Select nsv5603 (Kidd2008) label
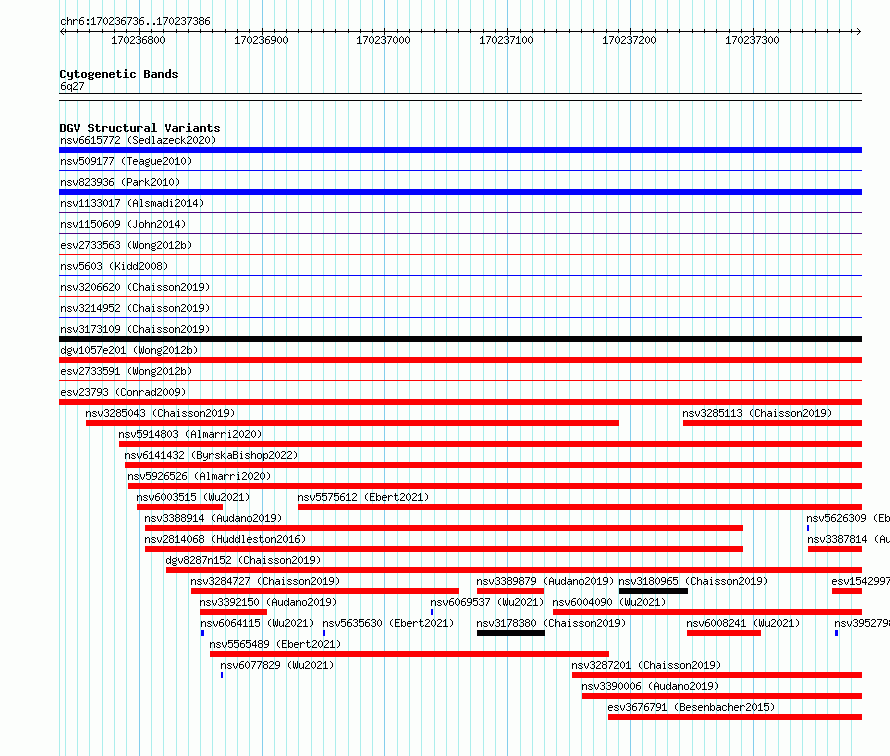This screenshot has height=756, width=890. pyautogui.click(x=114, y=266)
